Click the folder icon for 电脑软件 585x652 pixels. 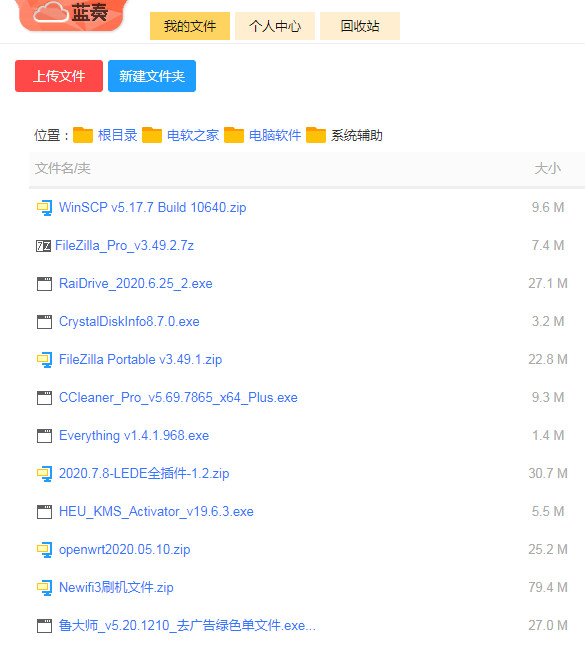tap(234, 135)
